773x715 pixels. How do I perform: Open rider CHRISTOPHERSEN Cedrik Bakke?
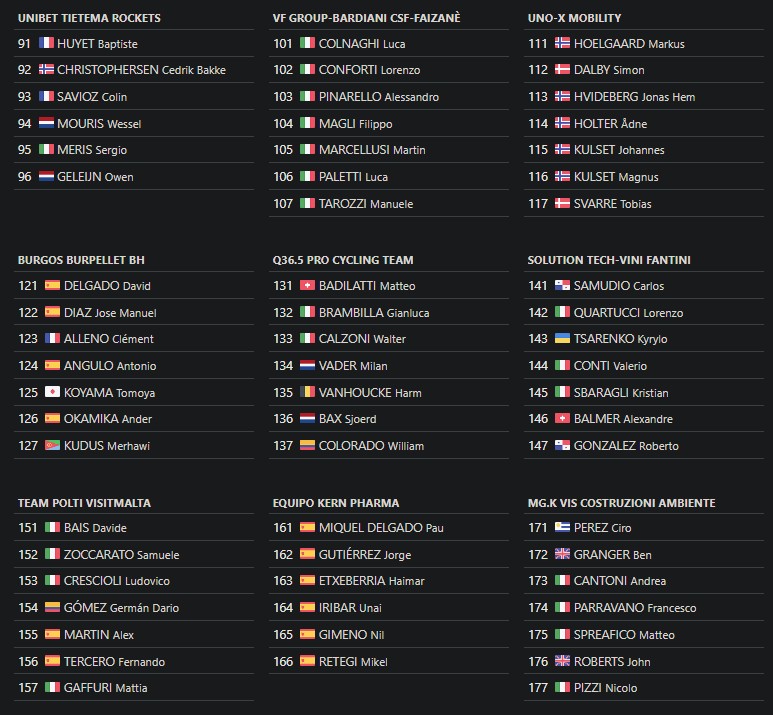[x=141, y=70]
